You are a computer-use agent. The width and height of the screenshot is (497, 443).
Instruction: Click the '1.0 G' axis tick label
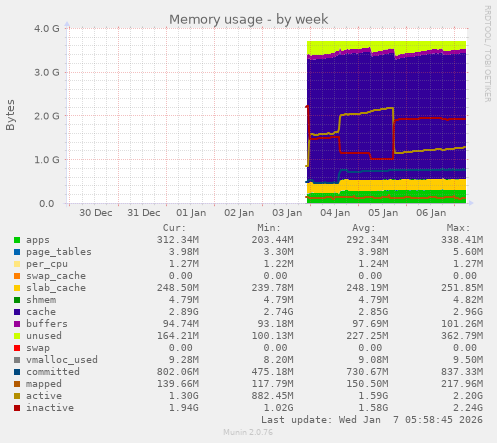(47, 160)
